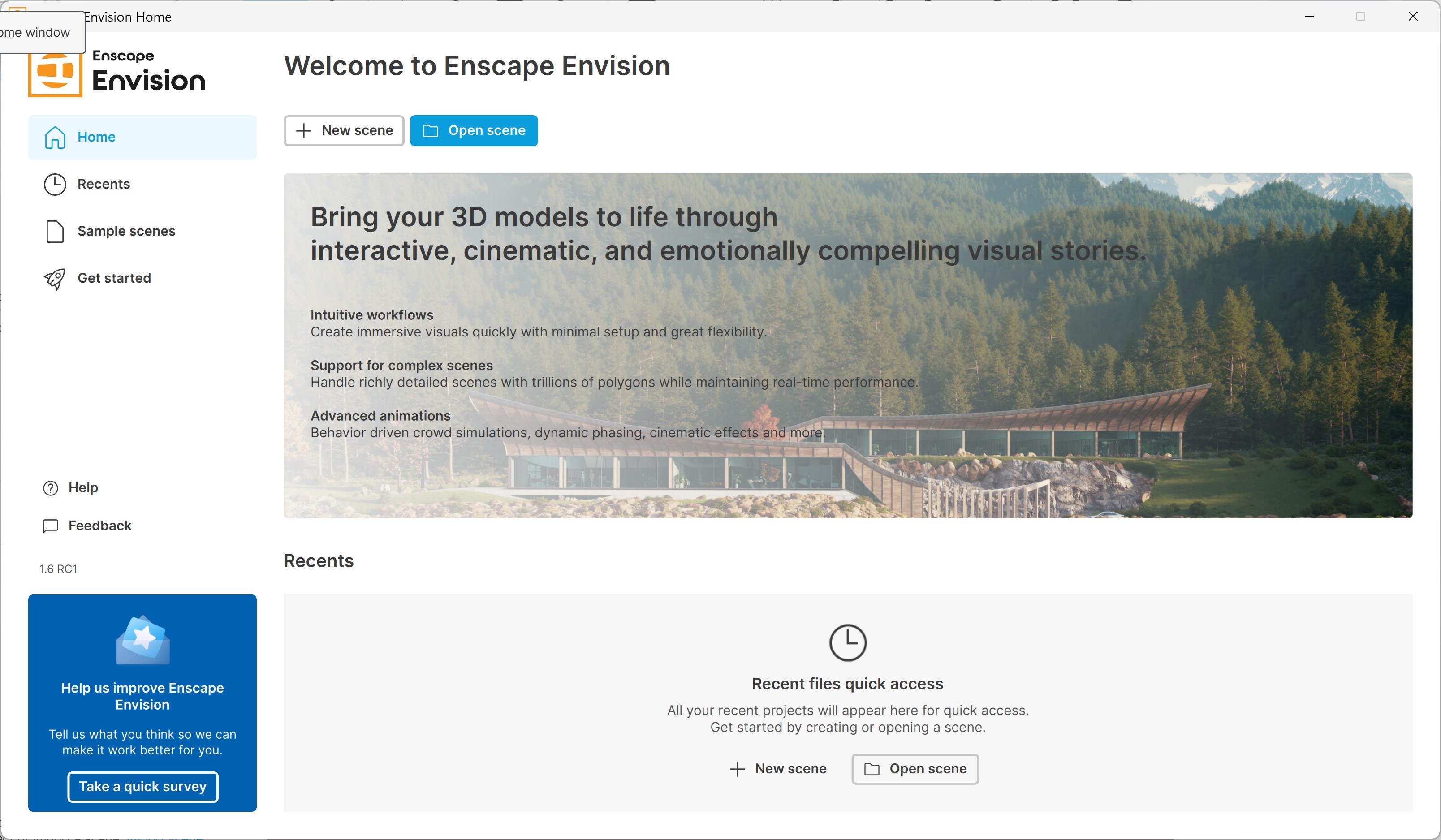Open the Home section in sidebar
Viewport: 1441px width, 840px height.
click(142, 137)
